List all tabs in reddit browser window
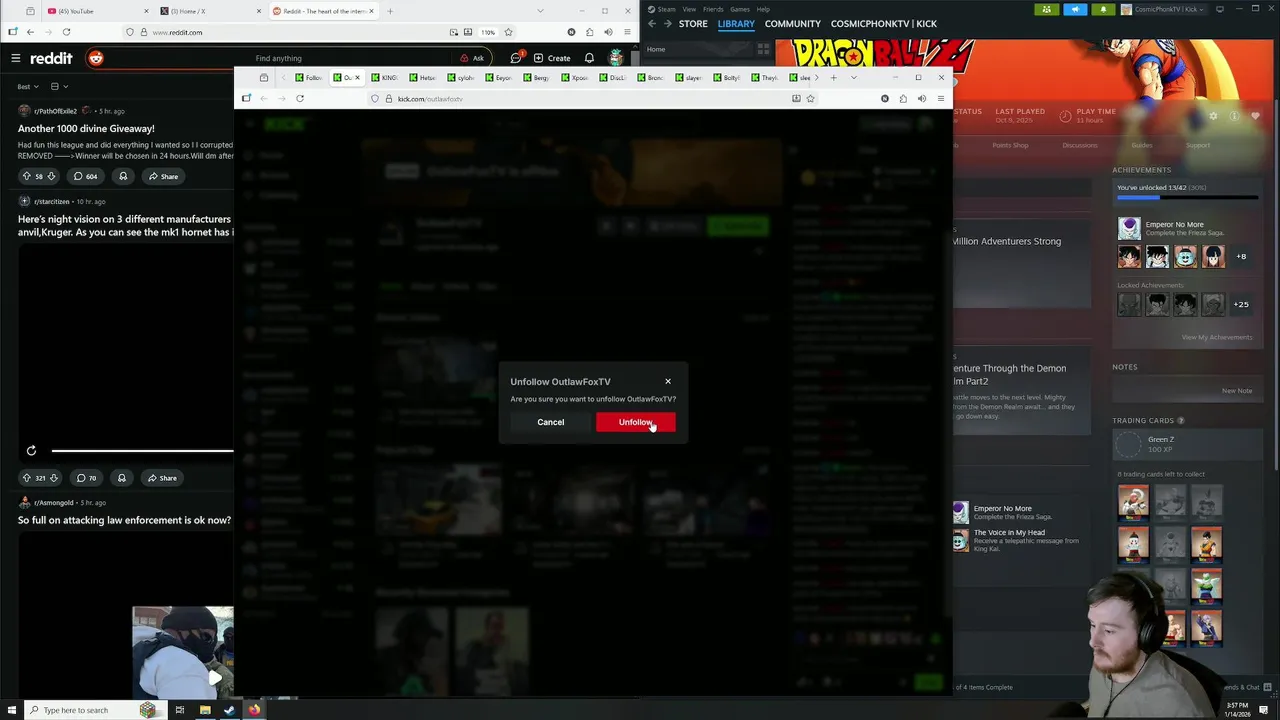 click(x=541, y=11)
